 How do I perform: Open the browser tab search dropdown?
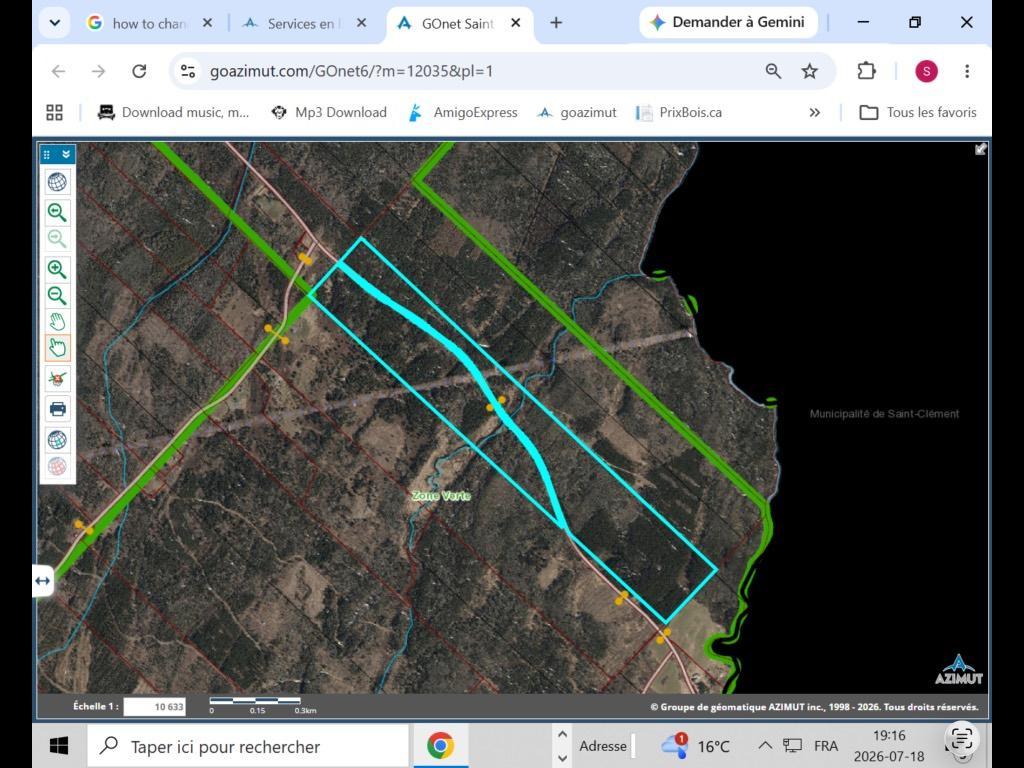click(x=55, y=23)
